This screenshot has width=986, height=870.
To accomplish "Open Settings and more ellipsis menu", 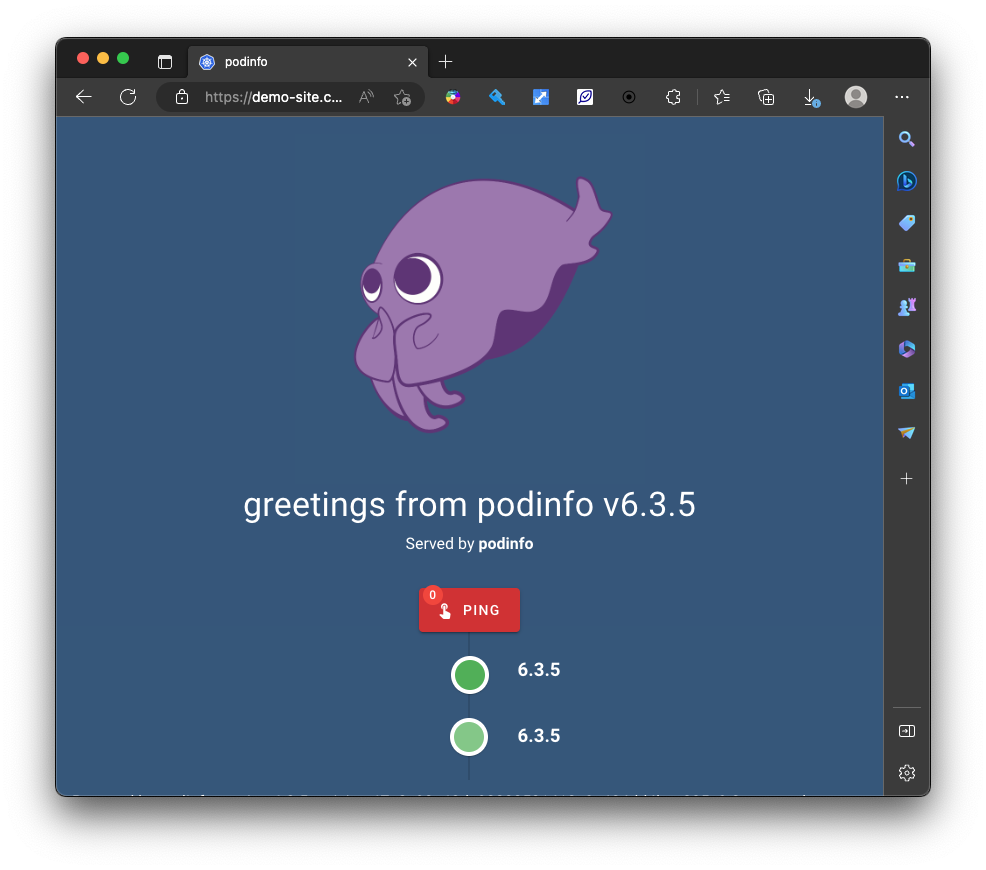I will pyautogui.click(x=902, y=97).
